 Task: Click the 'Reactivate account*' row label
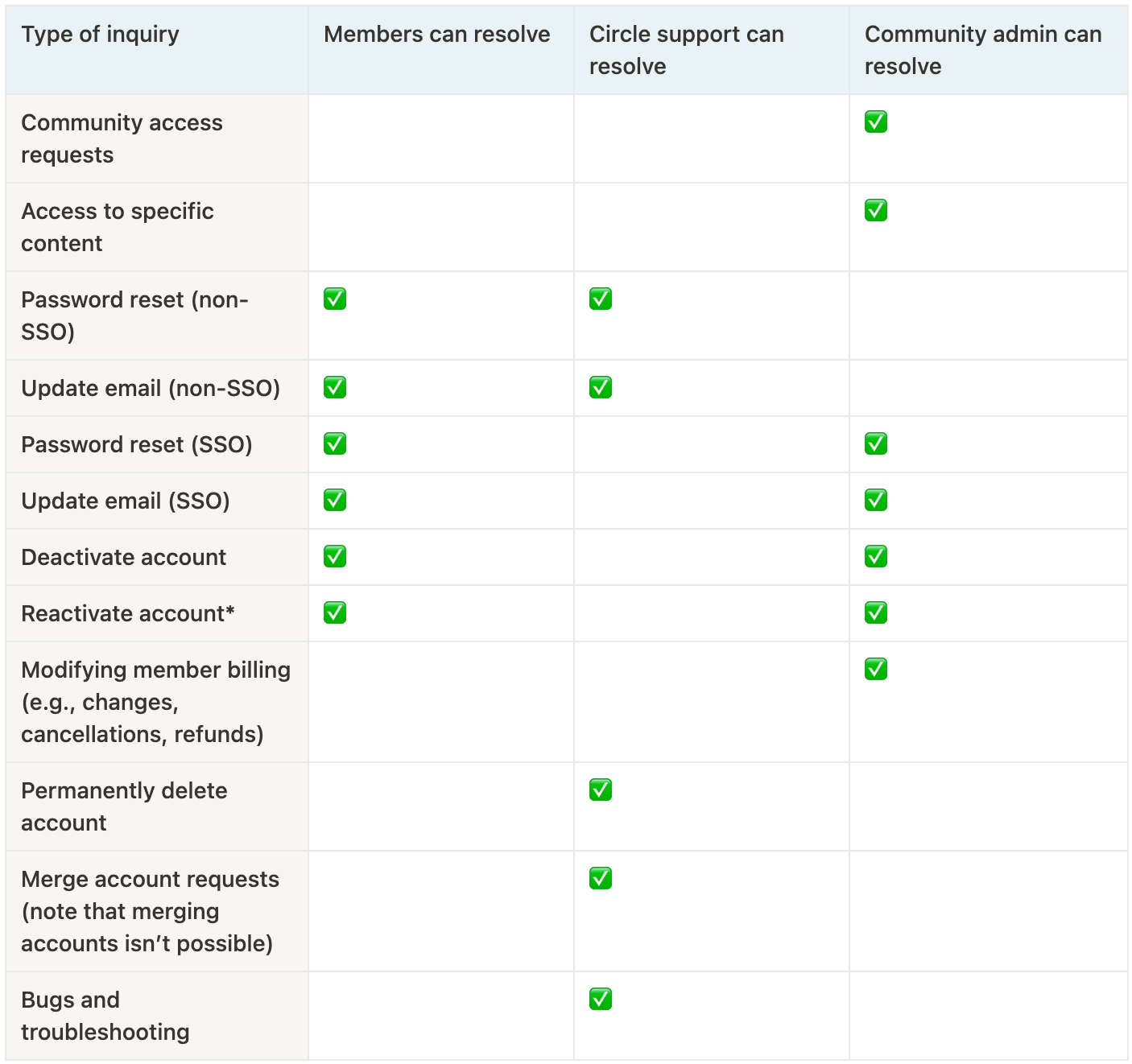128,614
